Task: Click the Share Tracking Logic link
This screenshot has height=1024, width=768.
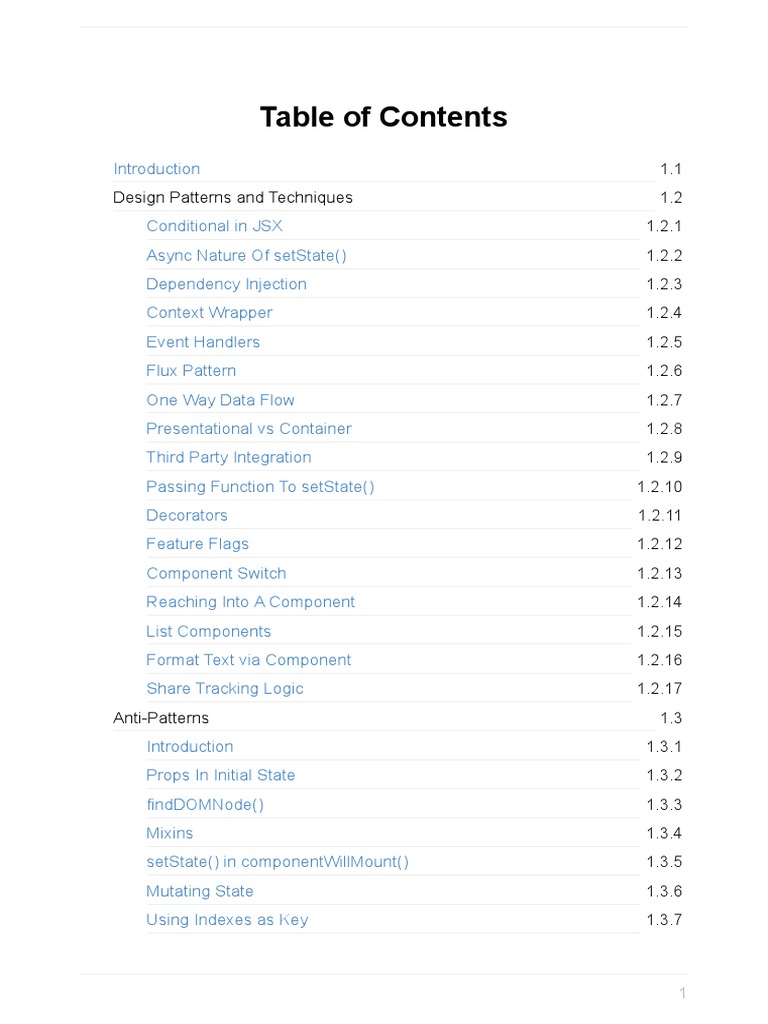Action: click(225, 689)
